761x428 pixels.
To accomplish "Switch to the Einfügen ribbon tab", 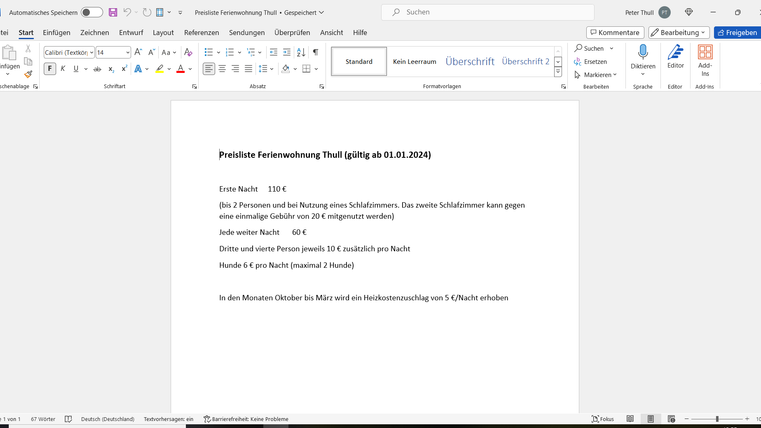I will 56,32.
